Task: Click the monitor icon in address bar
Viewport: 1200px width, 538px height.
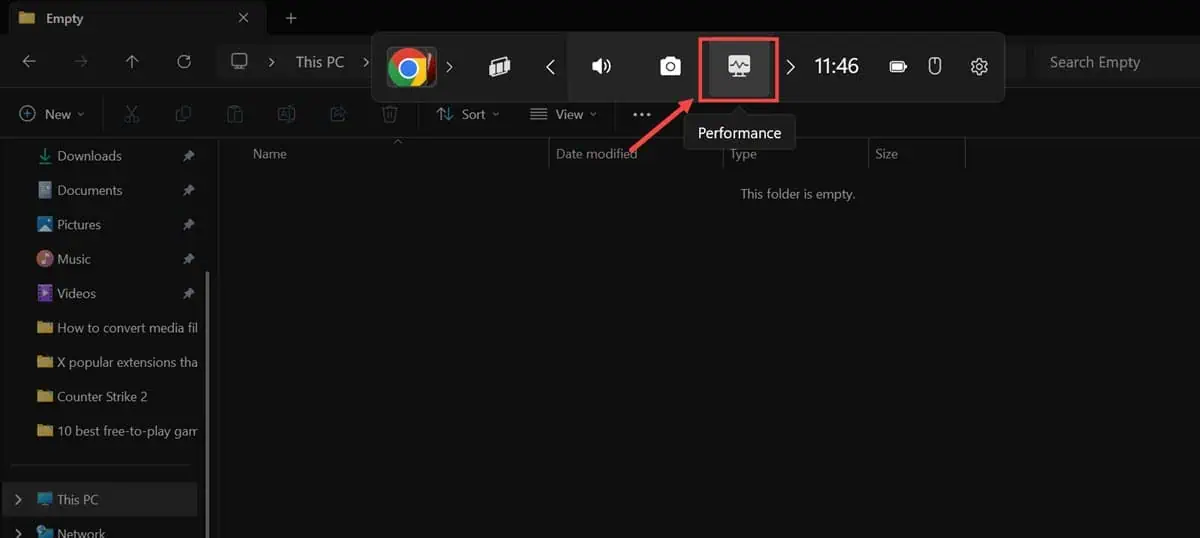Action: pos(239,62)
